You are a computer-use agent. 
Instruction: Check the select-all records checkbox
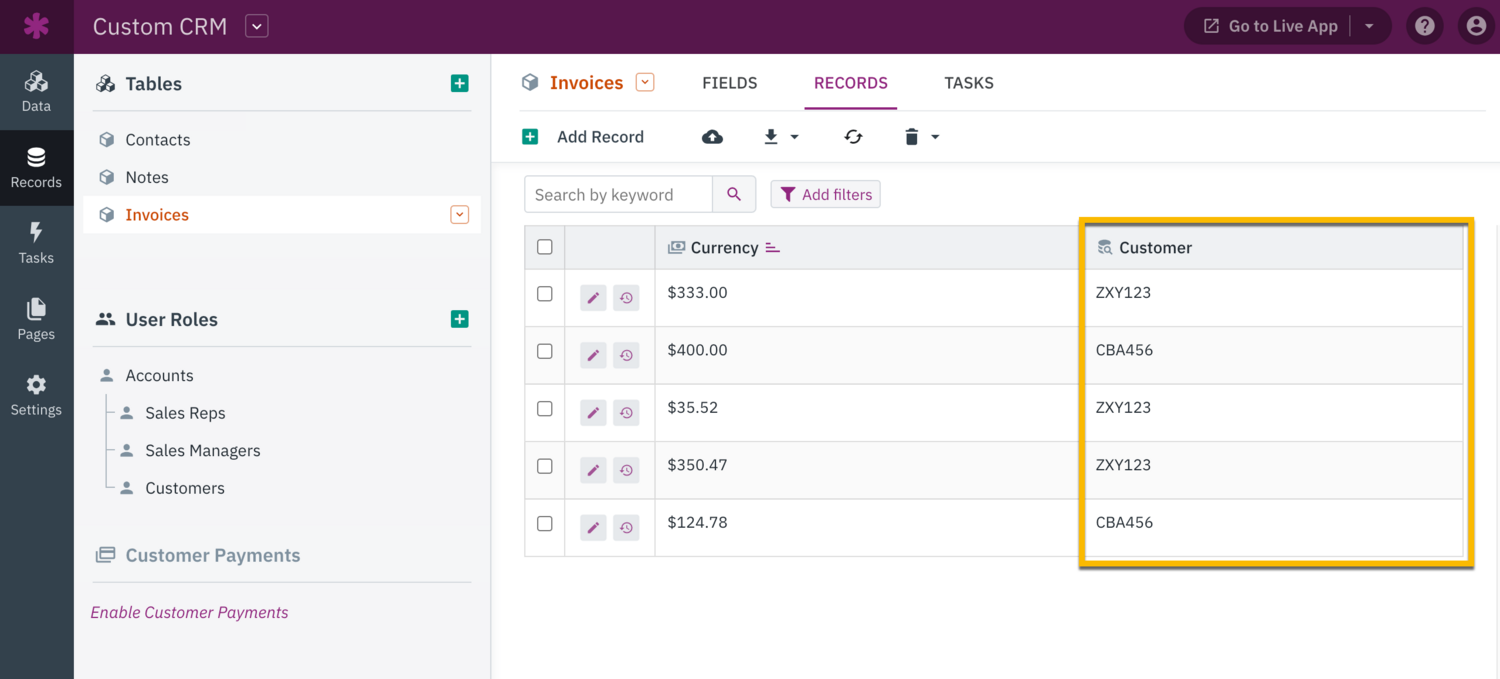(544, 246)
